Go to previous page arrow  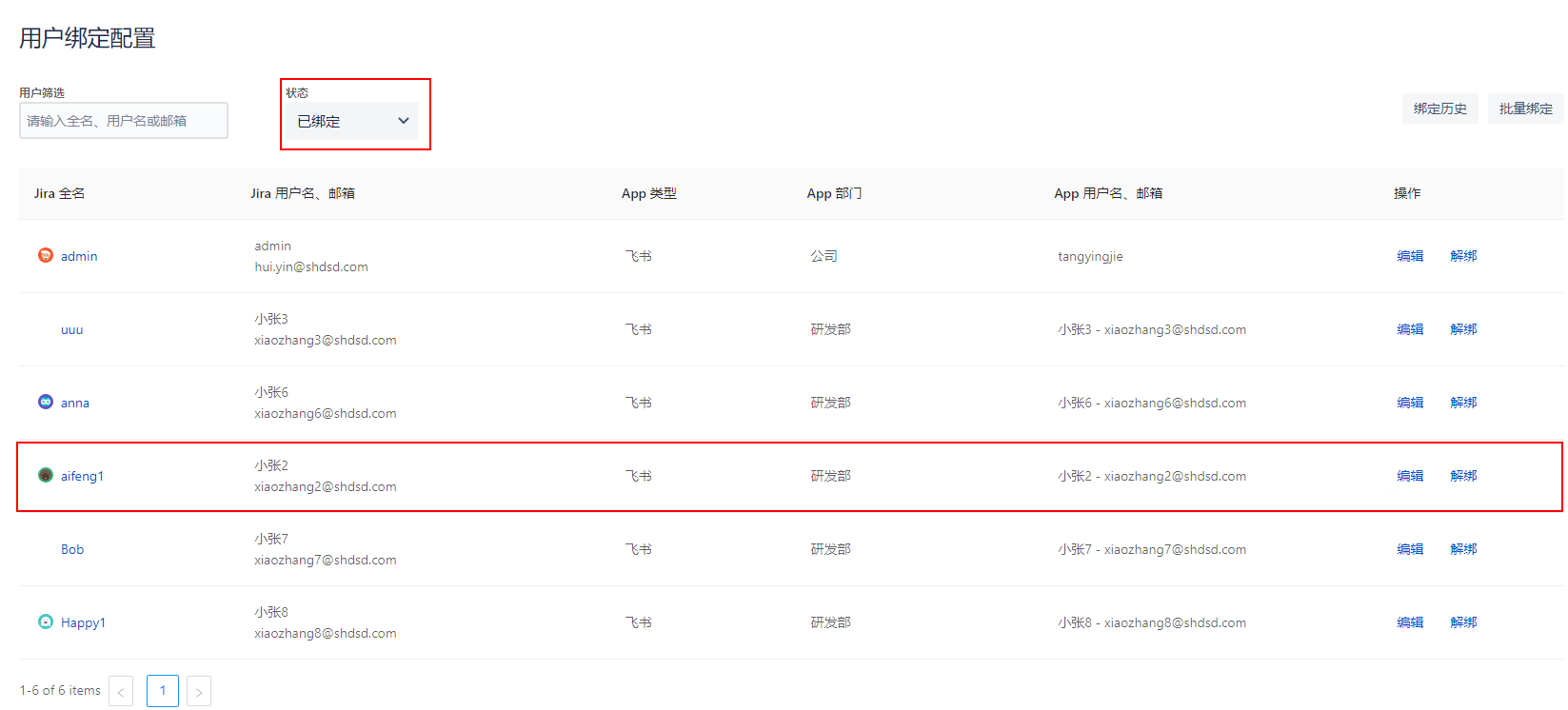(121, 692)
